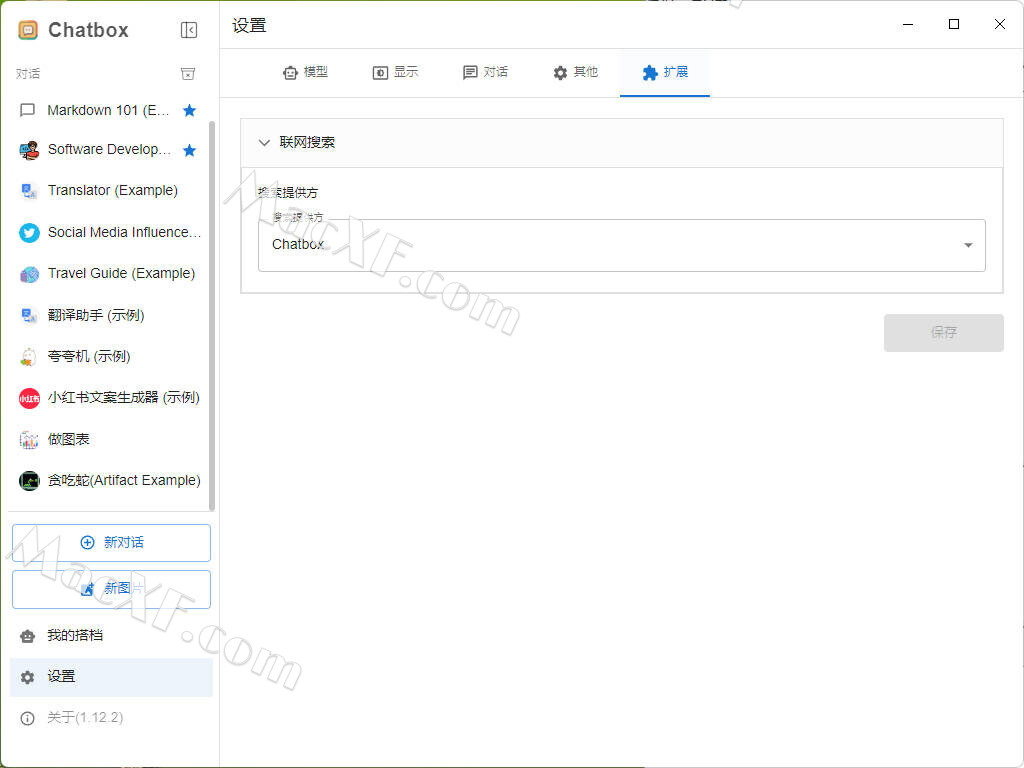Minimize the Chatbox window
This screenshot has height=768, width=1024.
point(908,25)
